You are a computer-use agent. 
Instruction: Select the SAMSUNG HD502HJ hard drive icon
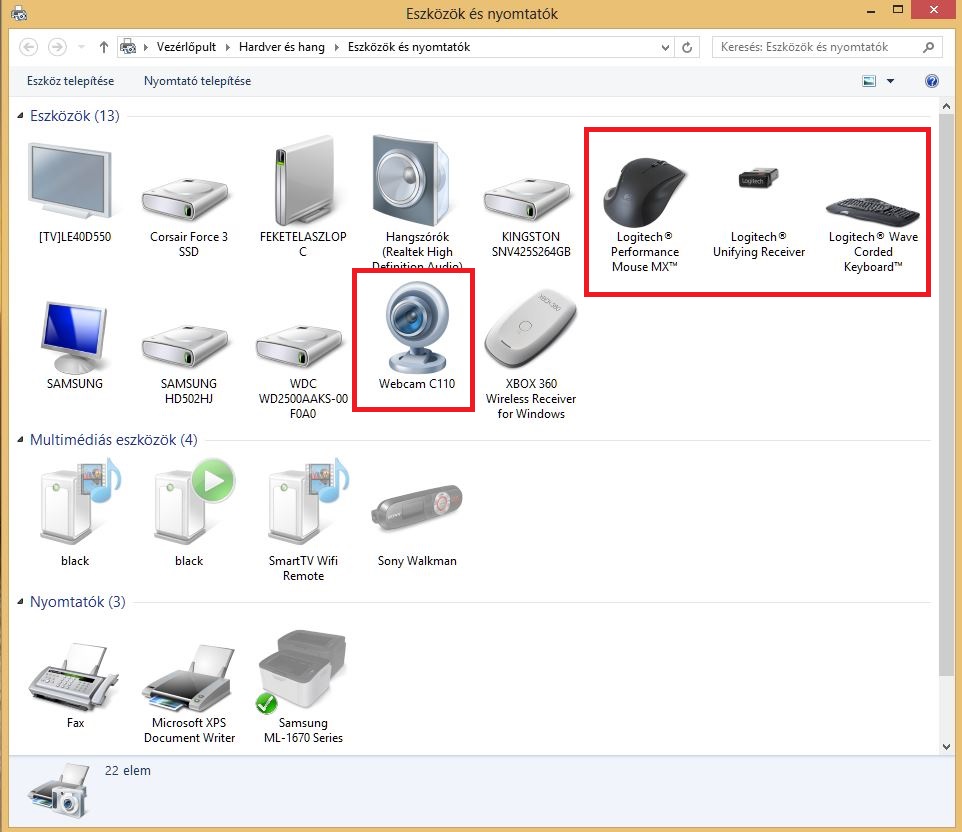[x=185, y=347]
